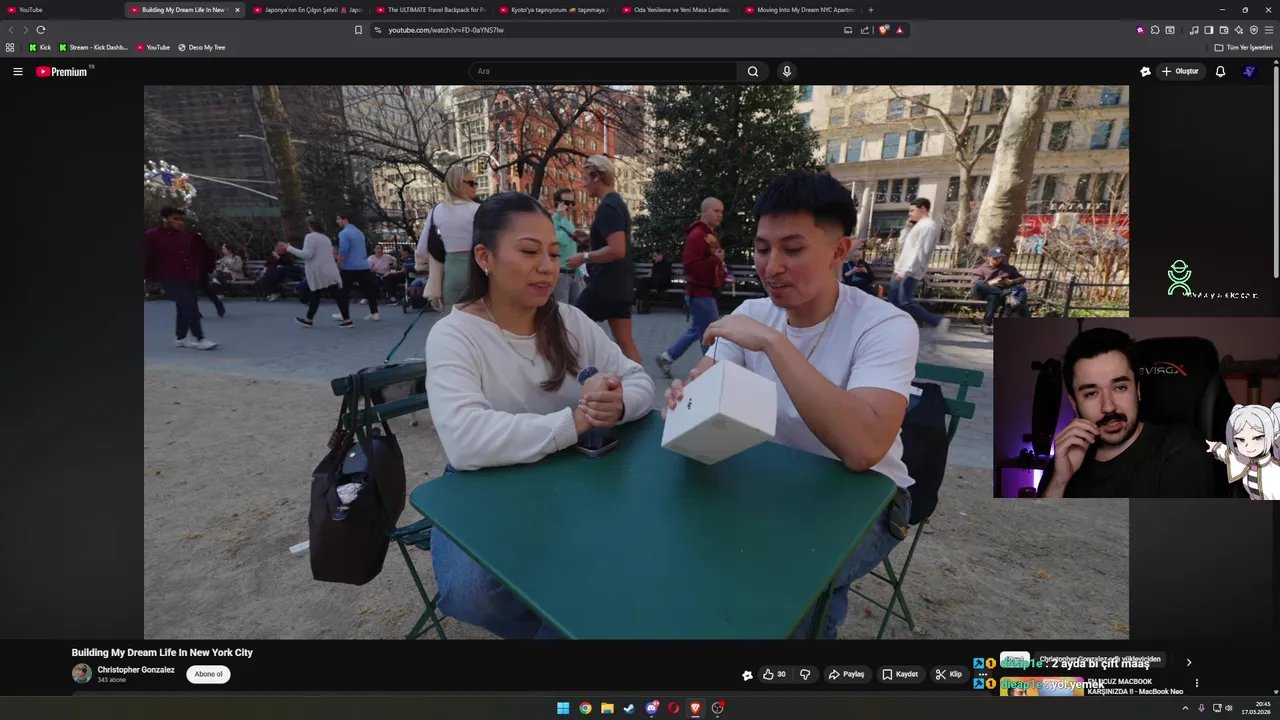Open the apps grid in bookmarks bar
Viewport: 1280px width, 720px height.
(x=10, y=47)
